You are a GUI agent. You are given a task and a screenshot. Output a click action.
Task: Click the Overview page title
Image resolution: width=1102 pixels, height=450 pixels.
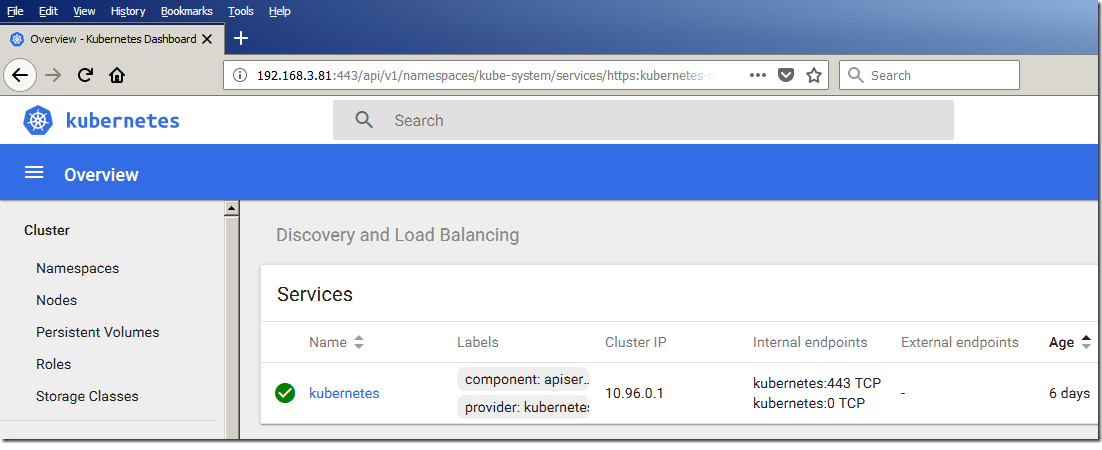tap(101, 174)
